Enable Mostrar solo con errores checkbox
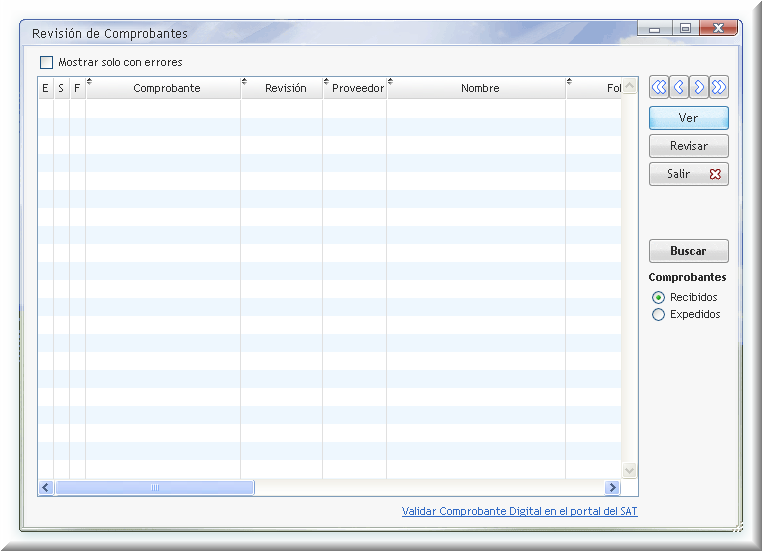The width and height of the screenshot is (762, 551). click(x=46, y=62)
